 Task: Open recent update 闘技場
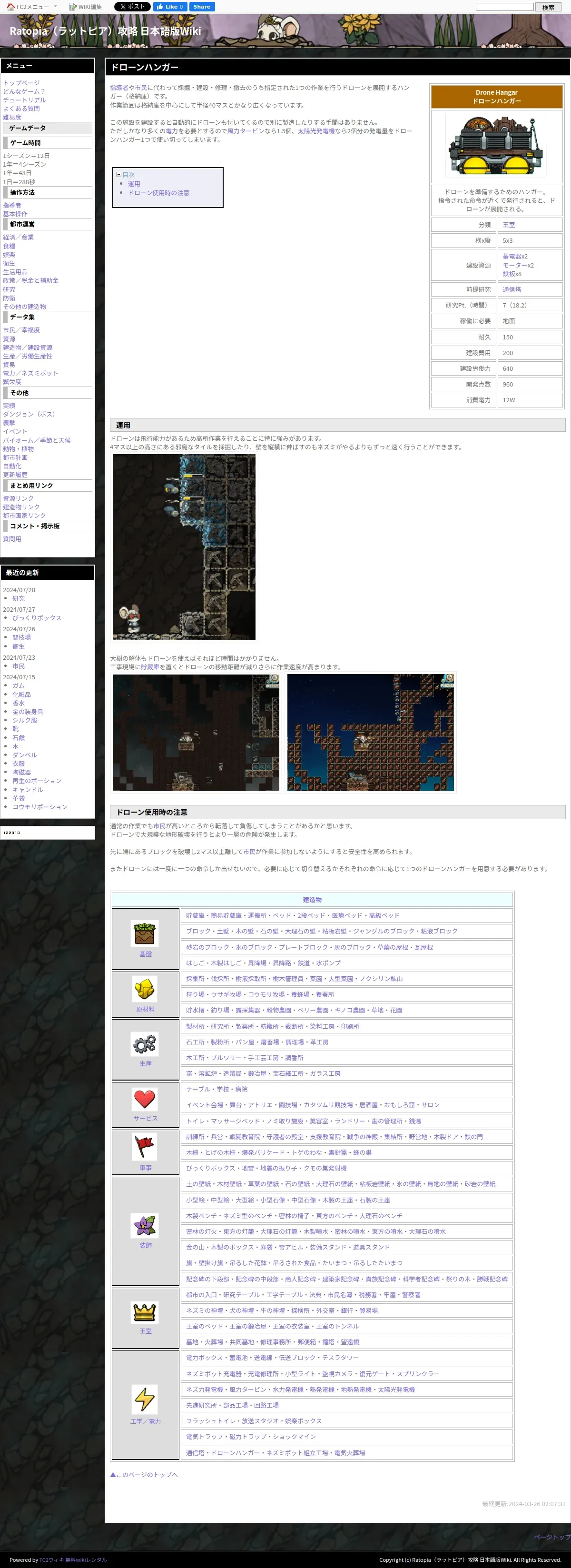(x=22, y=637)
